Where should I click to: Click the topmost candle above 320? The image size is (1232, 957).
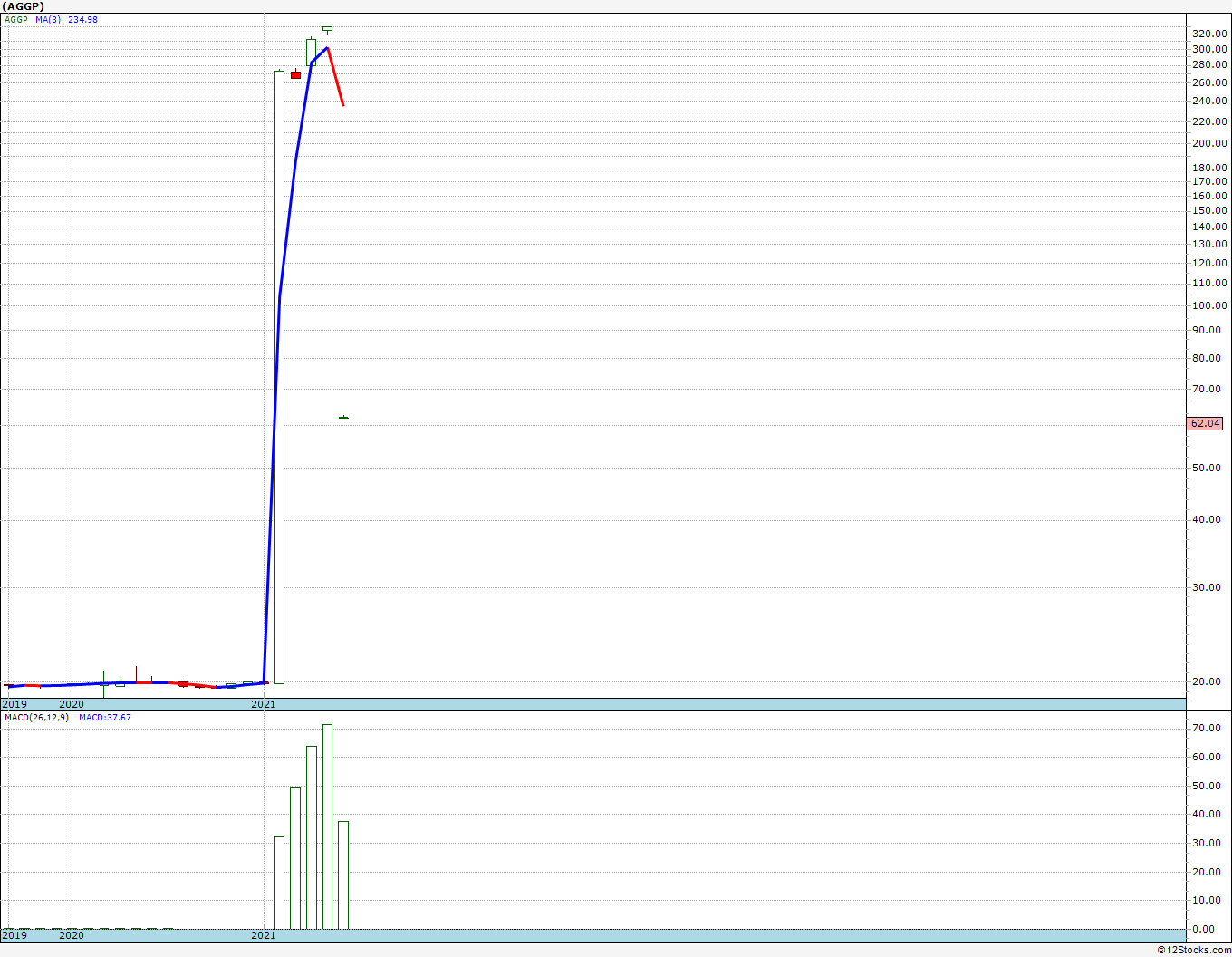click(327, 29)
